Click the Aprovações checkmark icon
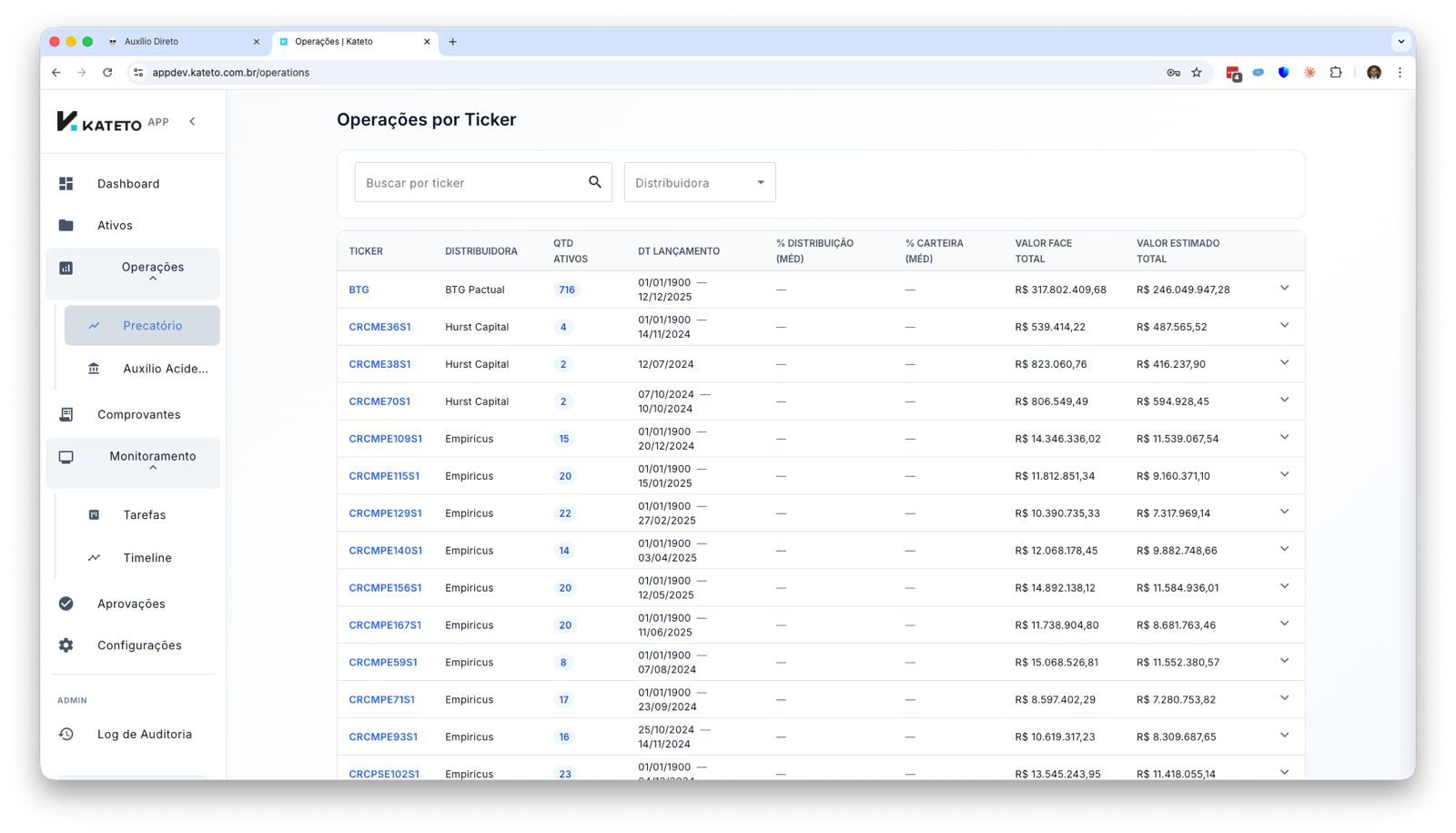Screen dimensions: 1456x833 click(x=66, y=604)
